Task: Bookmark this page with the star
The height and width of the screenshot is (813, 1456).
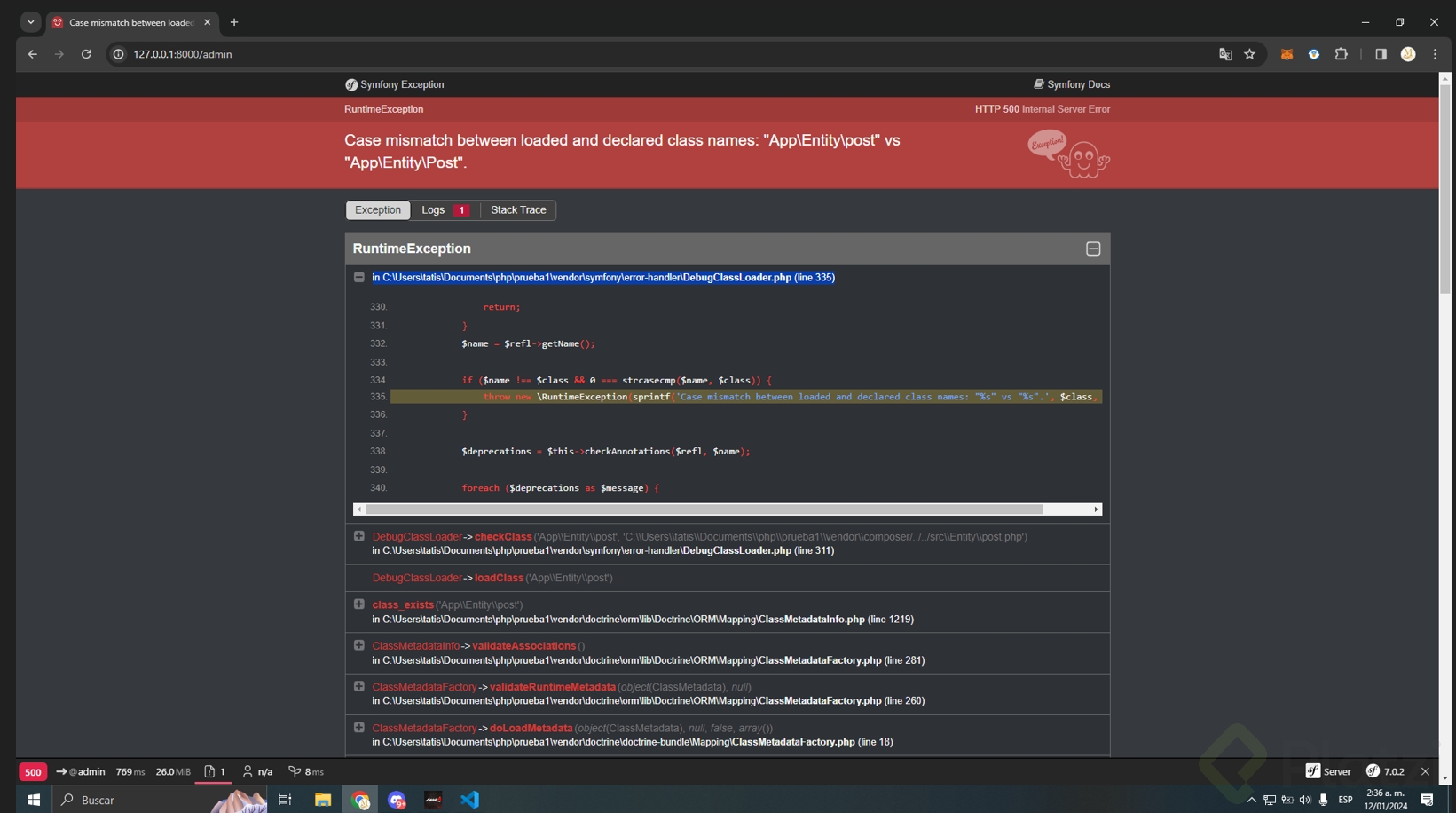Action: pyautogui.click(x=1250, y=54)
